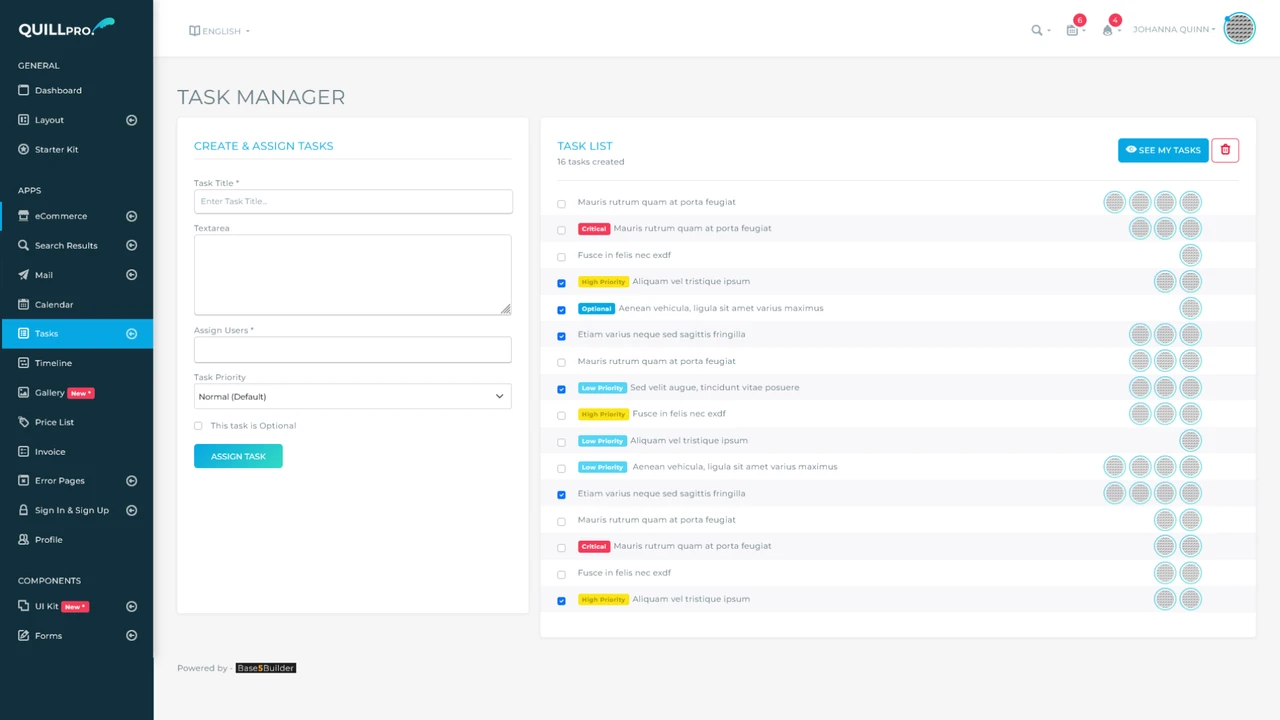Click the Starter Kit icon
The image size is (1280, 720).
pyautogui.click(x=24, y=149)
